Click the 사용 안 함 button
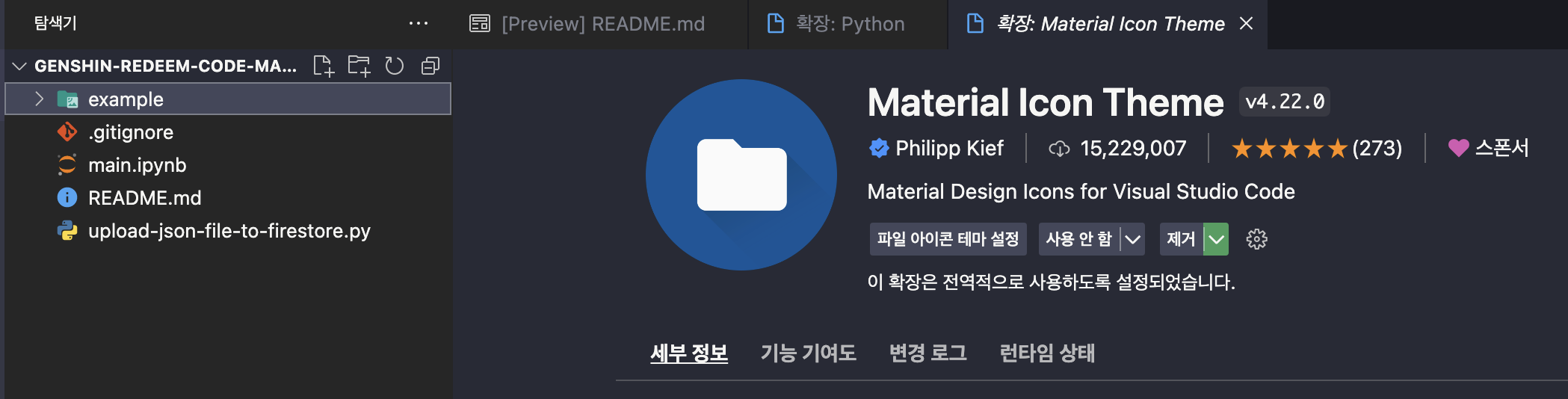1568x399 pixels. point(1079,239)
